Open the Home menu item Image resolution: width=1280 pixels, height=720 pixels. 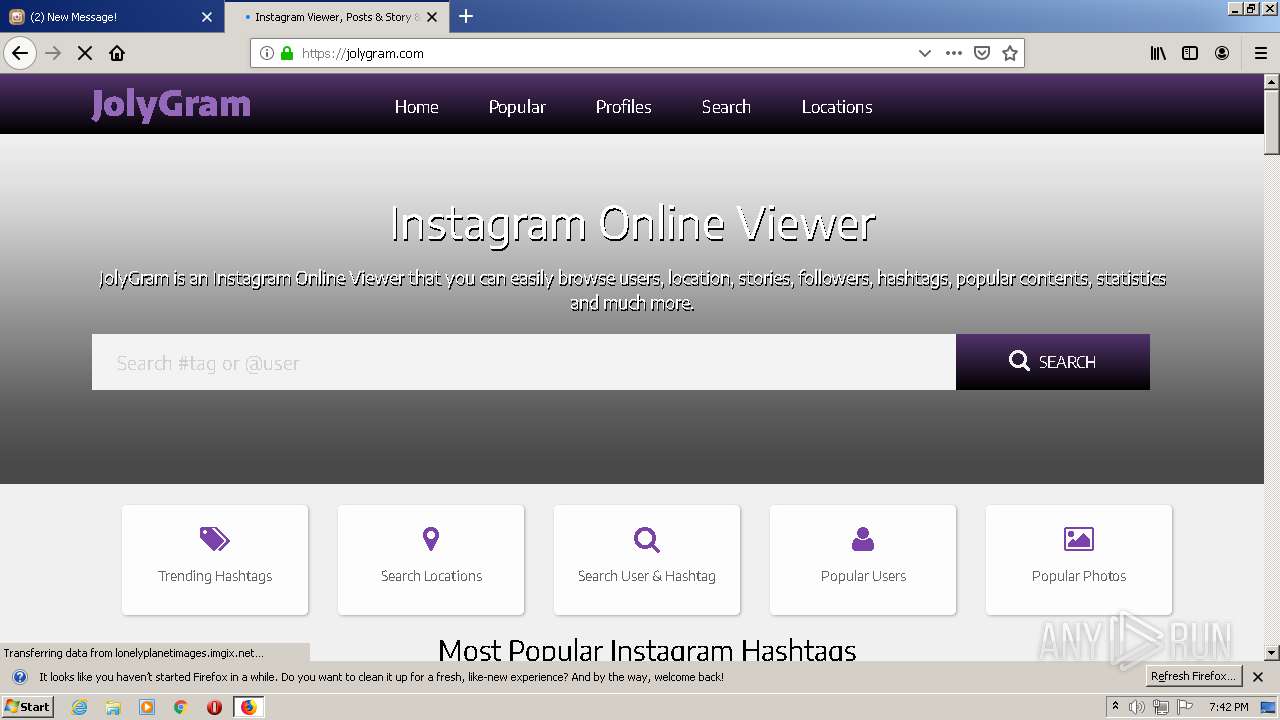point(416,107)
